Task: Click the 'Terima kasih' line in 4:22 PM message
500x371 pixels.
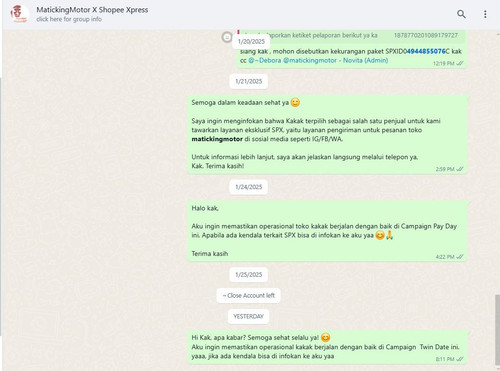Action: [210, 254]
